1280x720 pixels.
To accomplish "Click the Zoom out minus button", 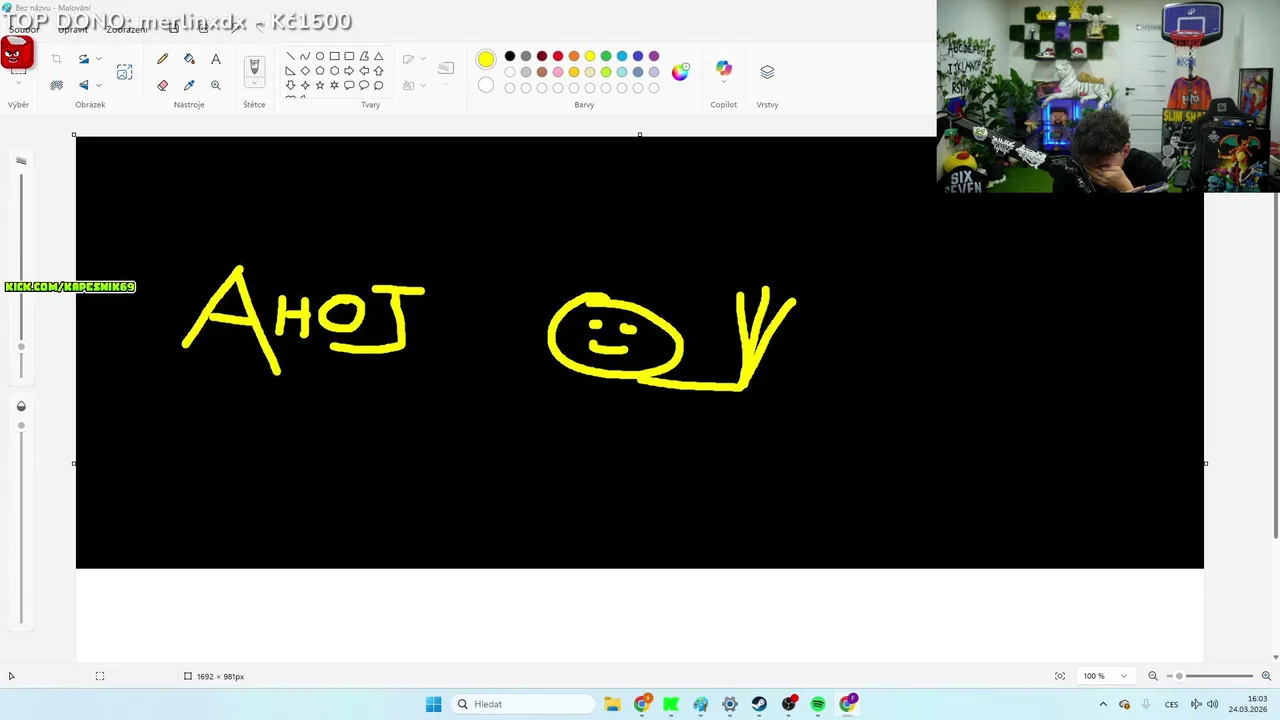I will click(1153, 676).
